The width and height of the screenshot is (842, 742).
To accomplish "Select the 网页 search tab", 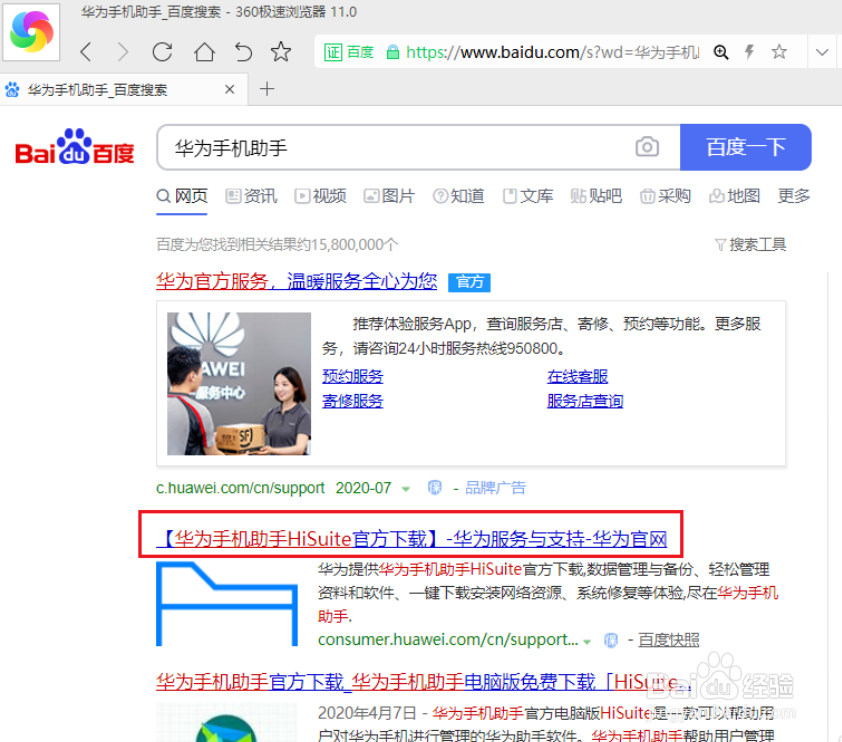I will tap(182, 196).
